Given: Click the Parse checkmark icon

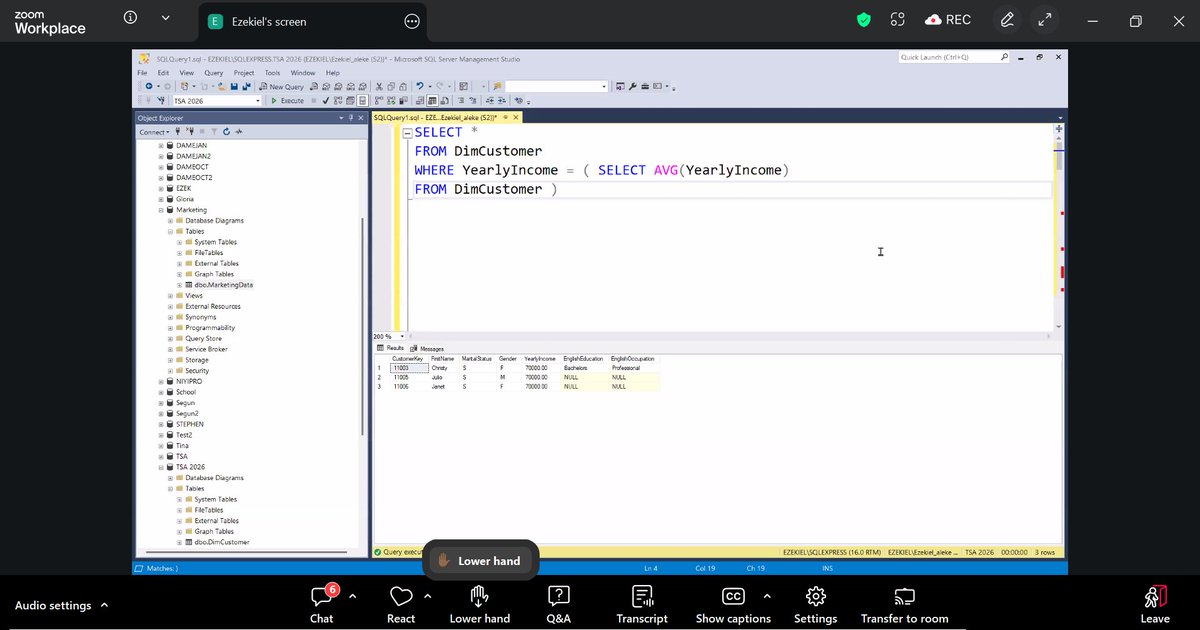Looking at the screenshot, I should 324,101.
